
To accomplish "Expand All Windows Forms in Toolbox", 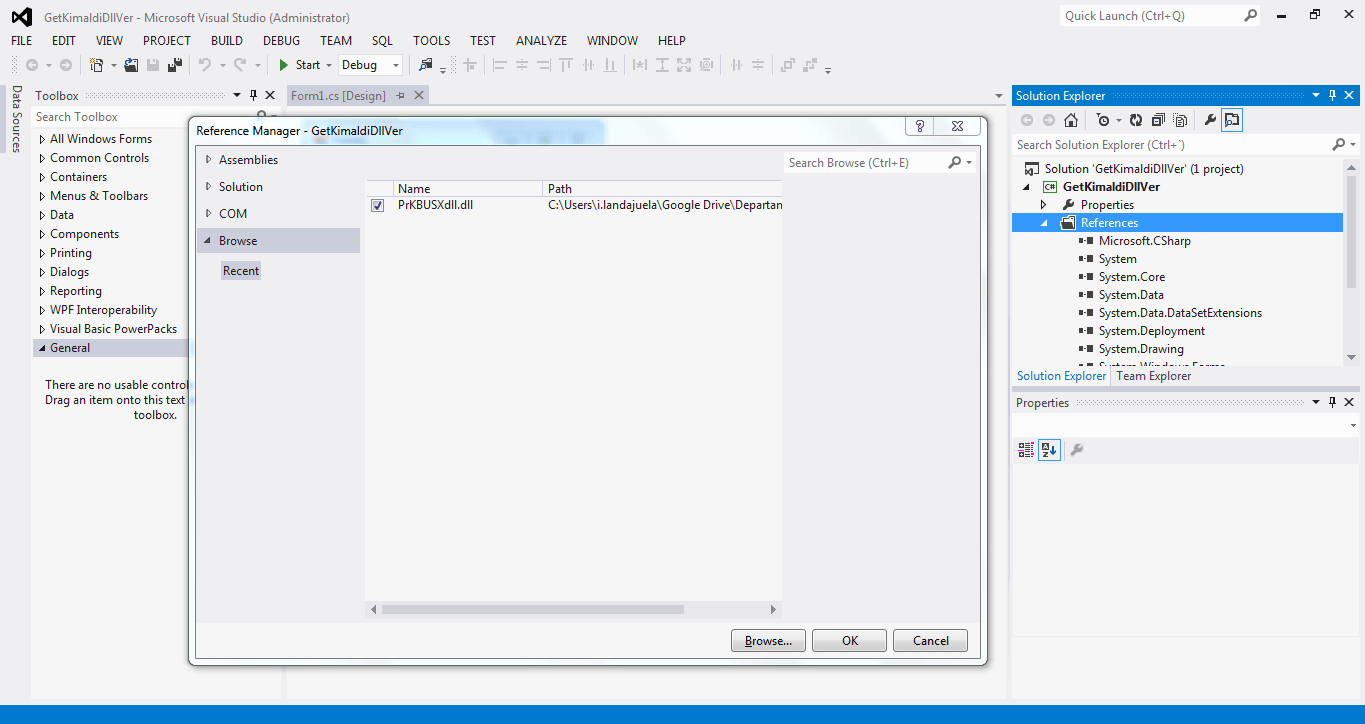I will [42, 139].
